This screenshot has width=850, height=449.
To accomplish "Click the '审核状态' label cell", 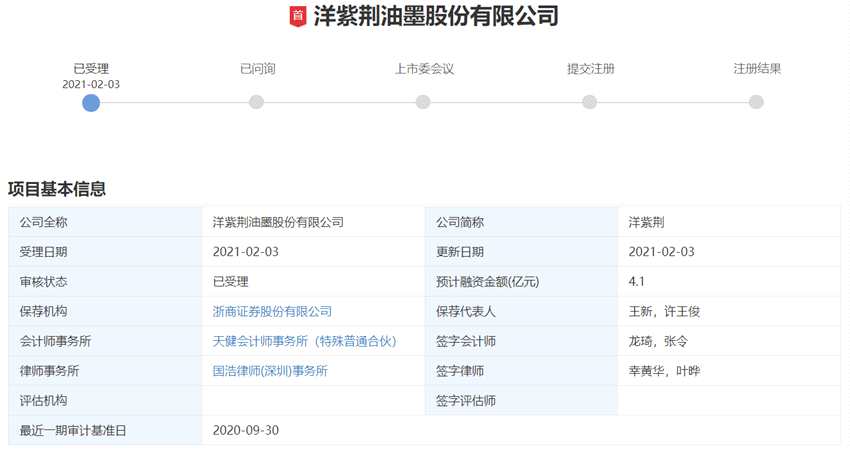I will pyautogui.click(x=105, y=281).
